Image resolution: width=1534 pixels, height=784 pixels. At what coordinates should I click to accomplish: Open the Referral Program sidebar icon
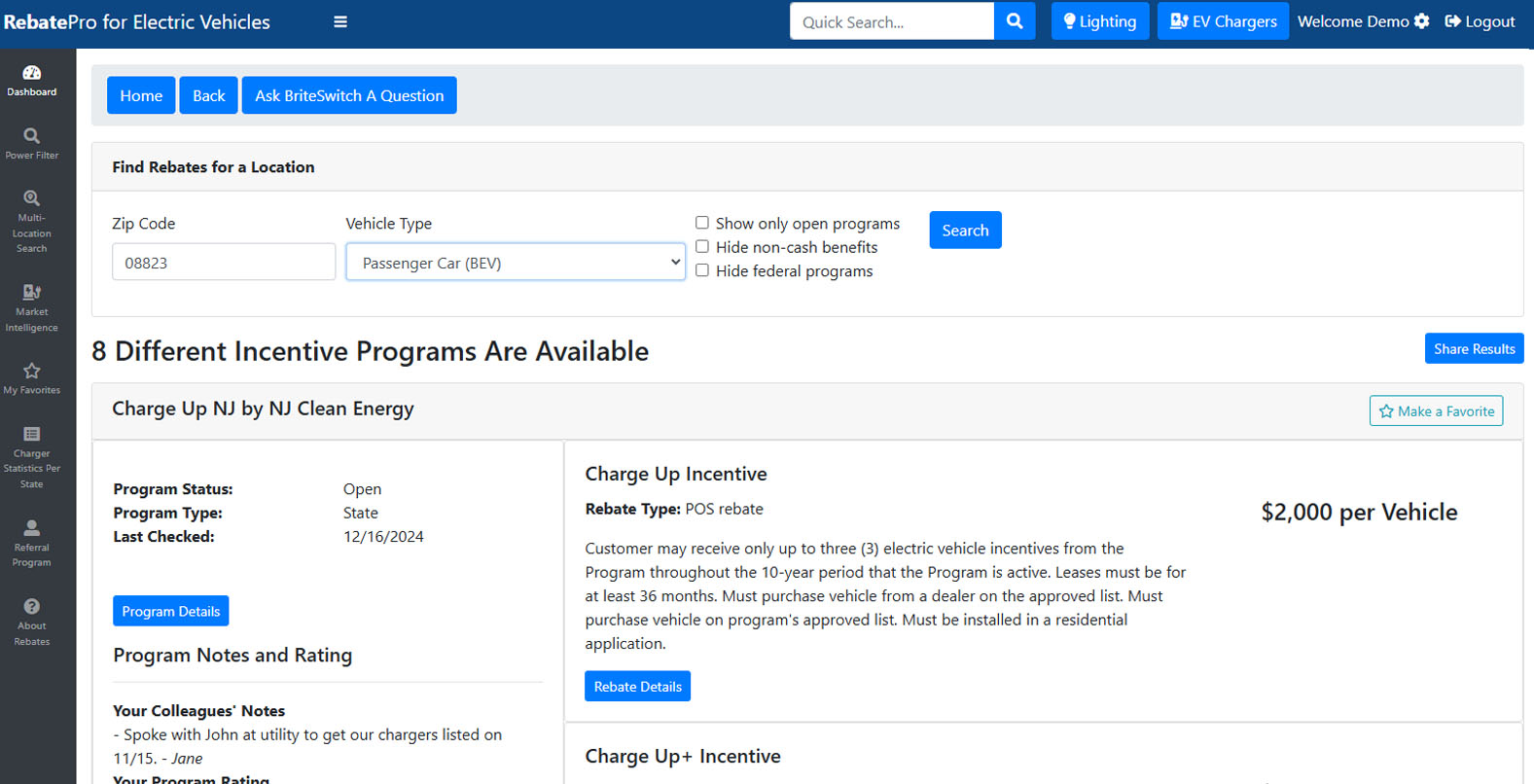[32, 528]
